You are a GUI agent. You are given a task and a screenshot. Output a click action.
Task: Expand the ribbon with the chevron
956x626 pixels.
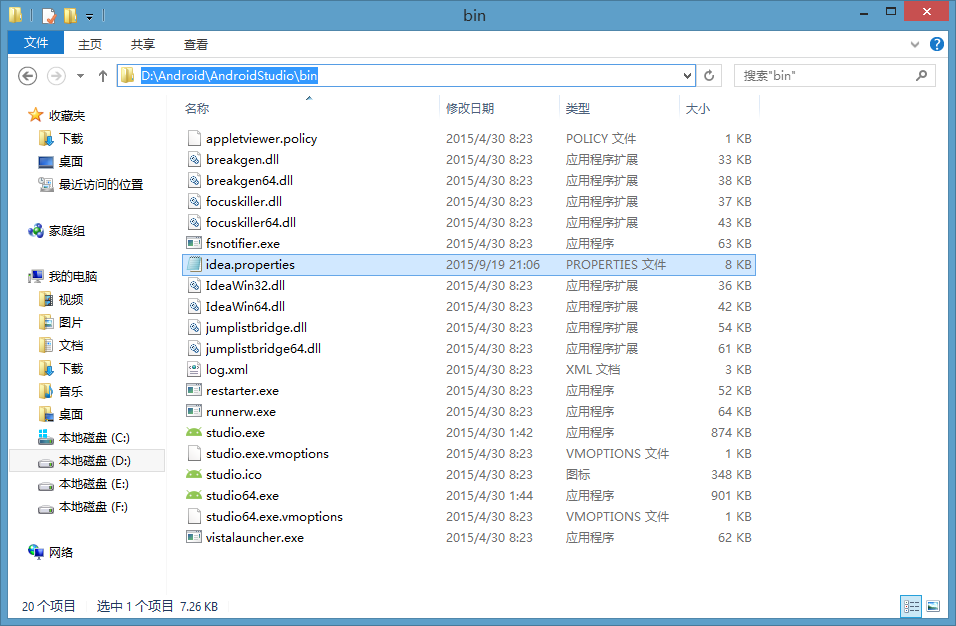point(916,44)
